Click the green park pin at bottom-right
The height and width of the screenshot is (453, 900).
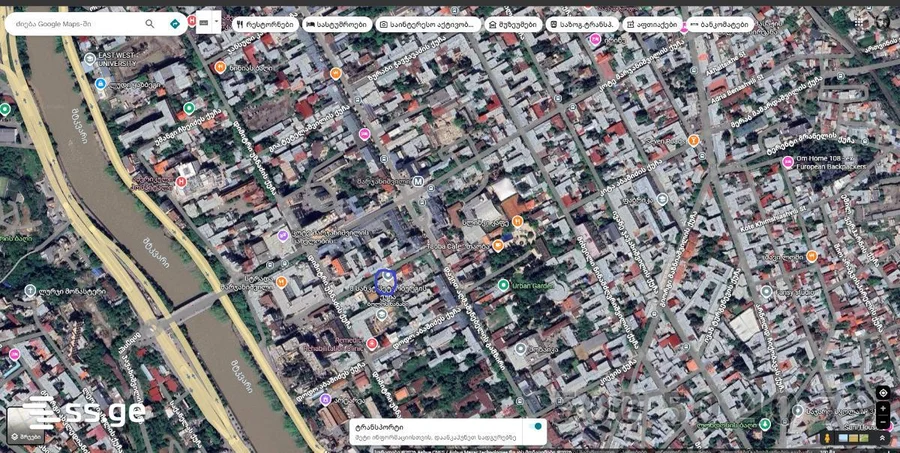click(764, 424)
